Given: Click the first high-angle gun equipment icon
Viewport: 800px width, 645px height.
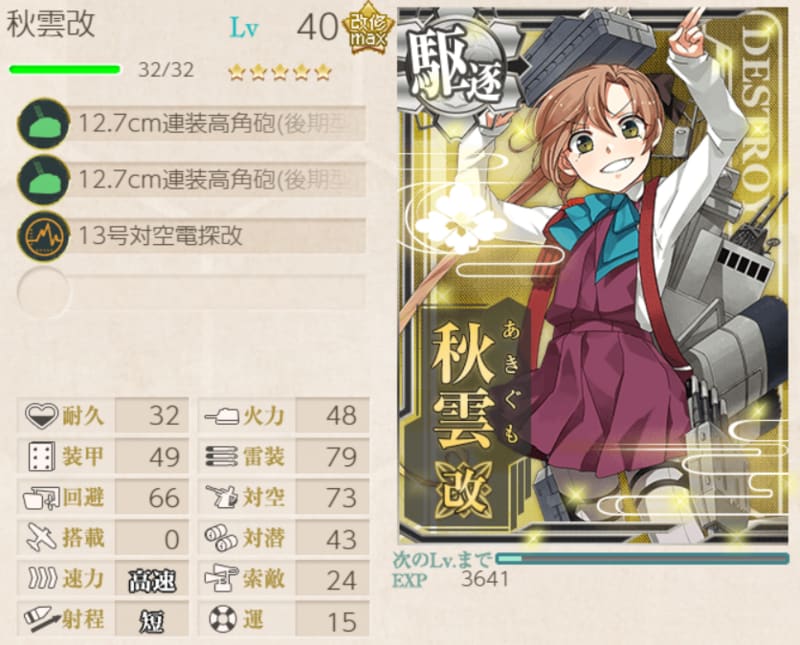Looking at the screenshot, I should pyautogui.click(x=43, y=123).
